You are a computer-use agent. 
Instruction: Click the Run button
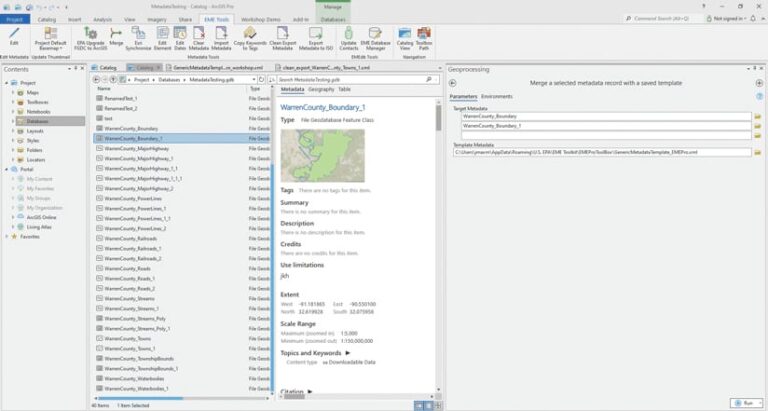click(746, 403)
